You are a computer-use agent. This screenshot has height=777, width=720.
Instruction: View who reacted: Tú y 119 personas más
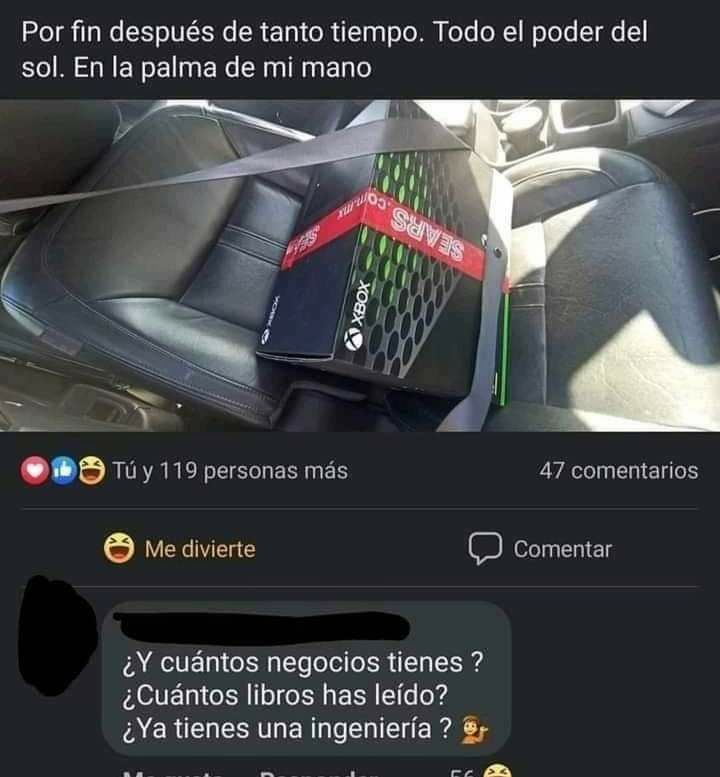pyautogui.click(x=230, y=471)
